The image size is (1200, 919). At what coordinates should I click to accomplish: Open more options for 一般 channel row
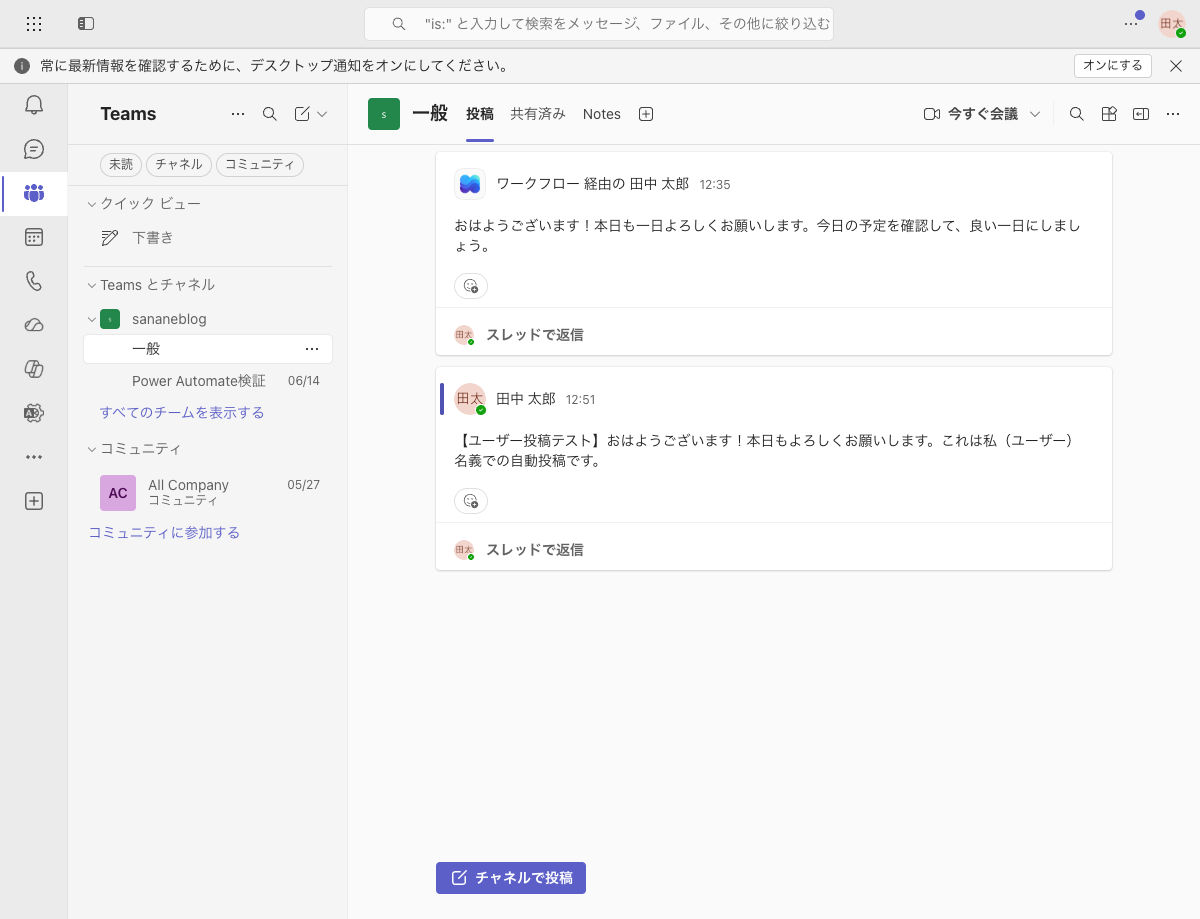pyautogui.click(x=312, y=349)
